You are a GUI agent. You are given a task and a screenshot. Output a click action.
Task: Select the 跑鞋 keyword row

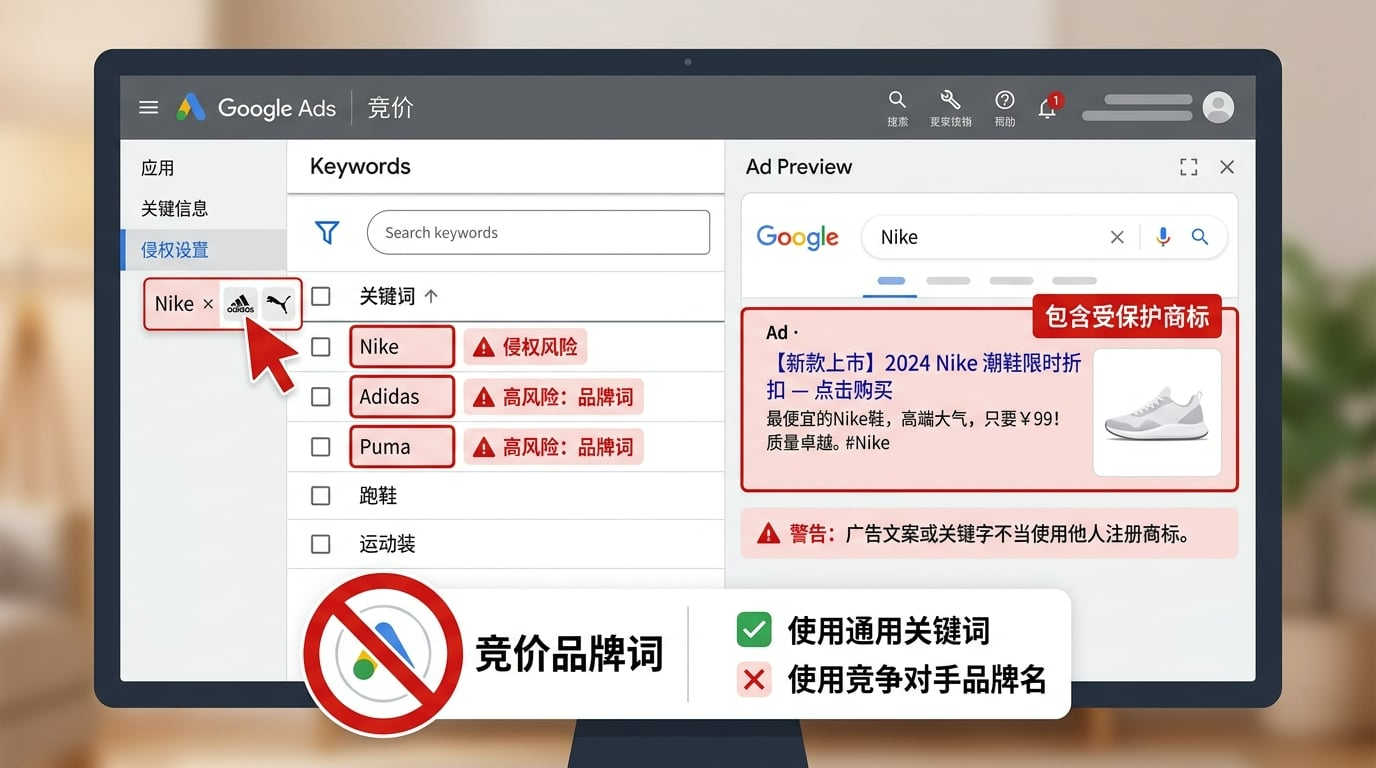pyautogui.click(x=505, y=495)
